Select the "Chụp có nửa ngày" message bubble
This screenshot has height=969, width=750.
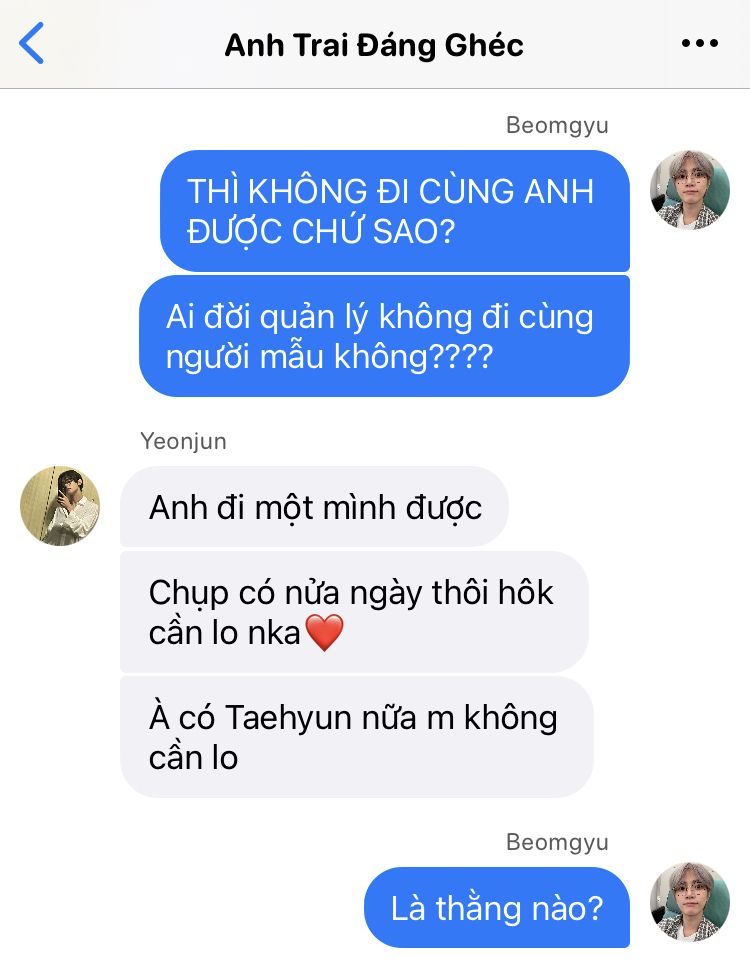[354, 612]
